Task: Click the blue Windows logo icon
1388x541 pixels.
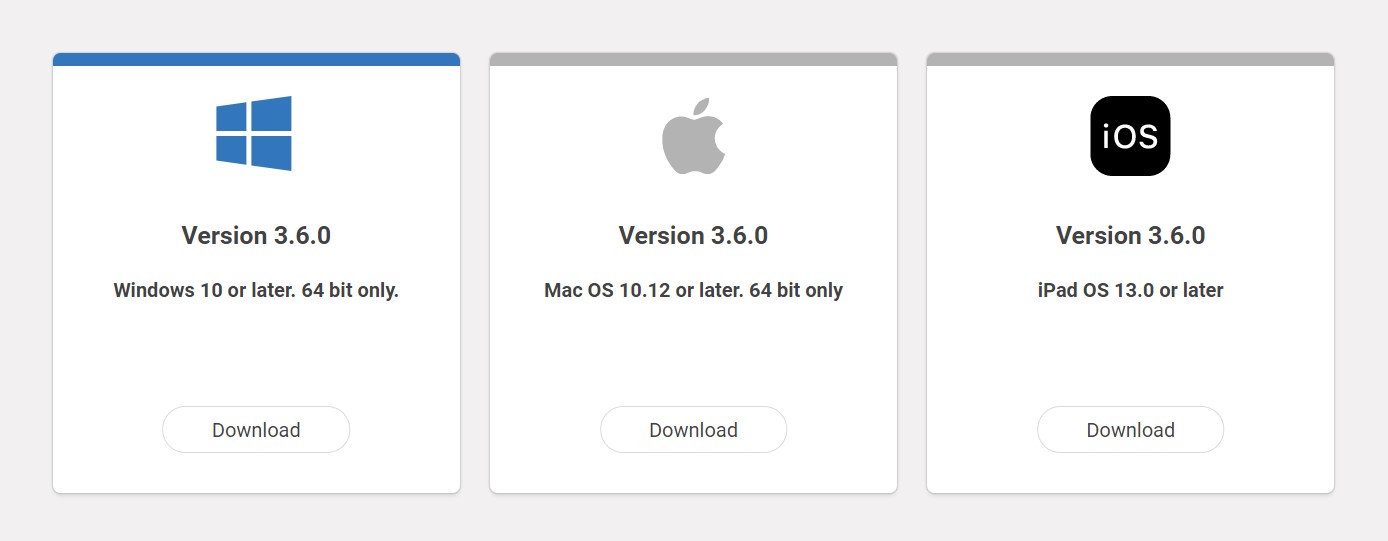Action: (254, 133)
